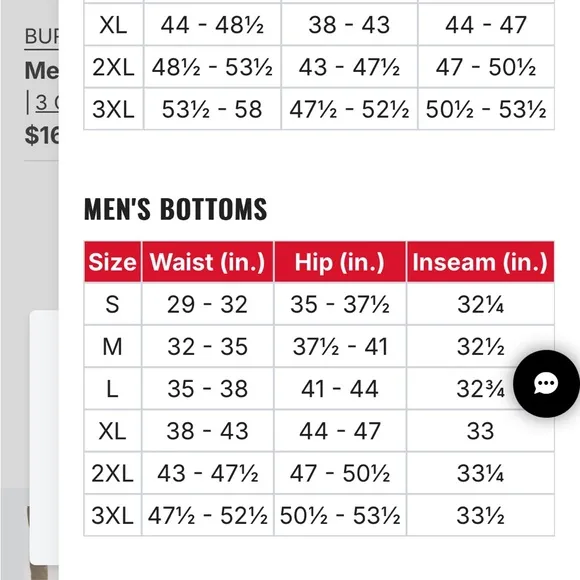Click the Size column header
Screen dimensions: 580x580
(x=112, y=262)
